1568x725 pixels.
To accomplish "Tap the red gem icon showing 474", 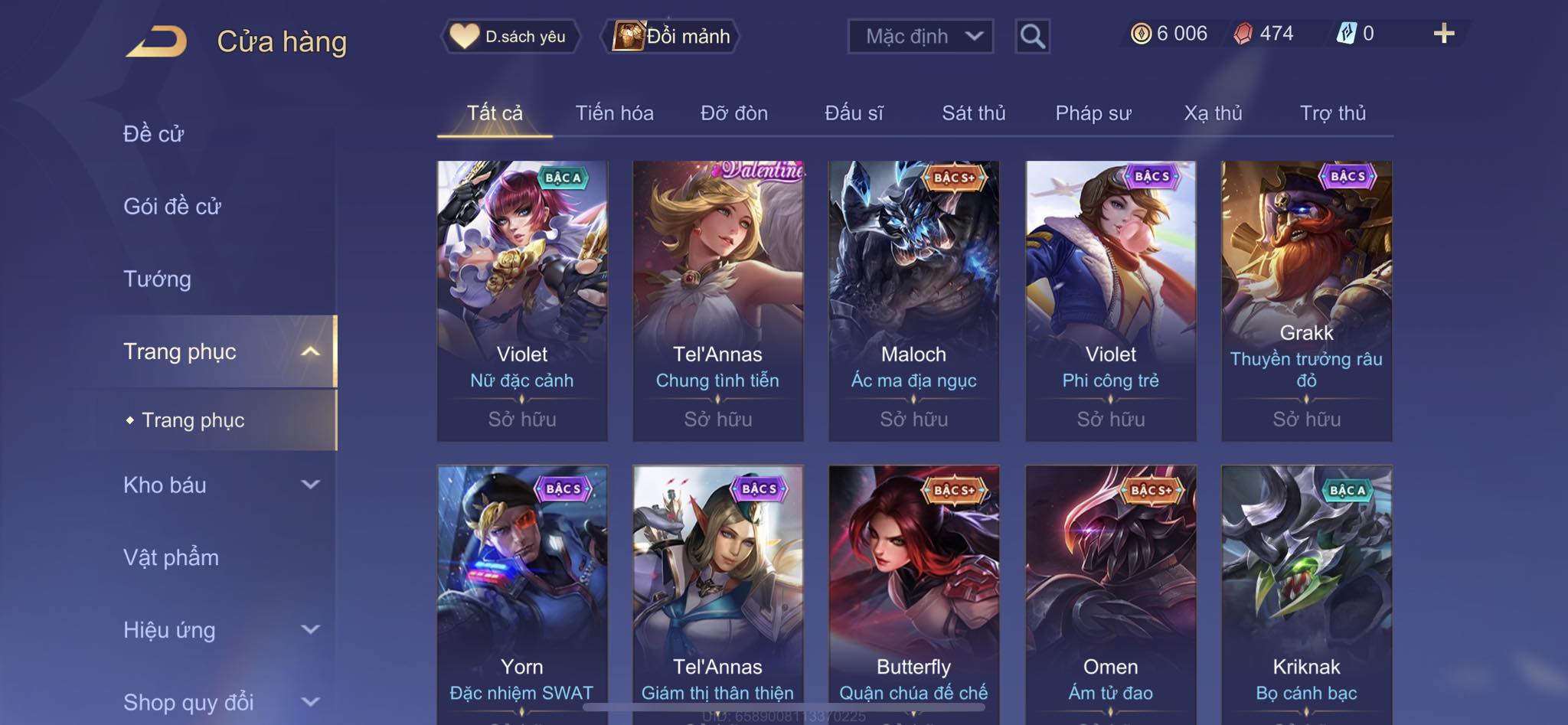I will (1243, 34).
